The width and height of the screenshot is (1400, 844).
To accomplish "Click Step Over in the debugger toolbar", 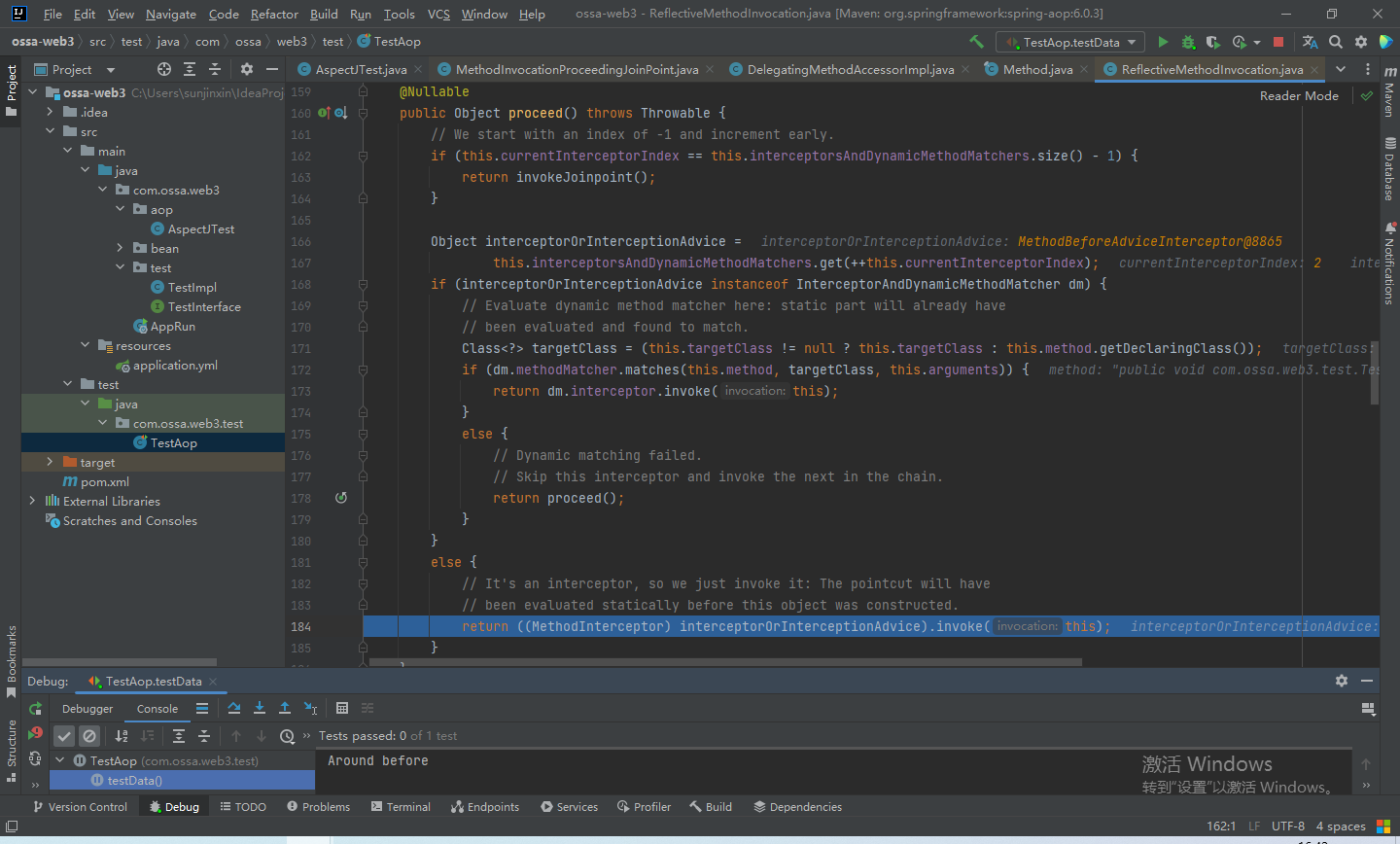I will [234, 708].
